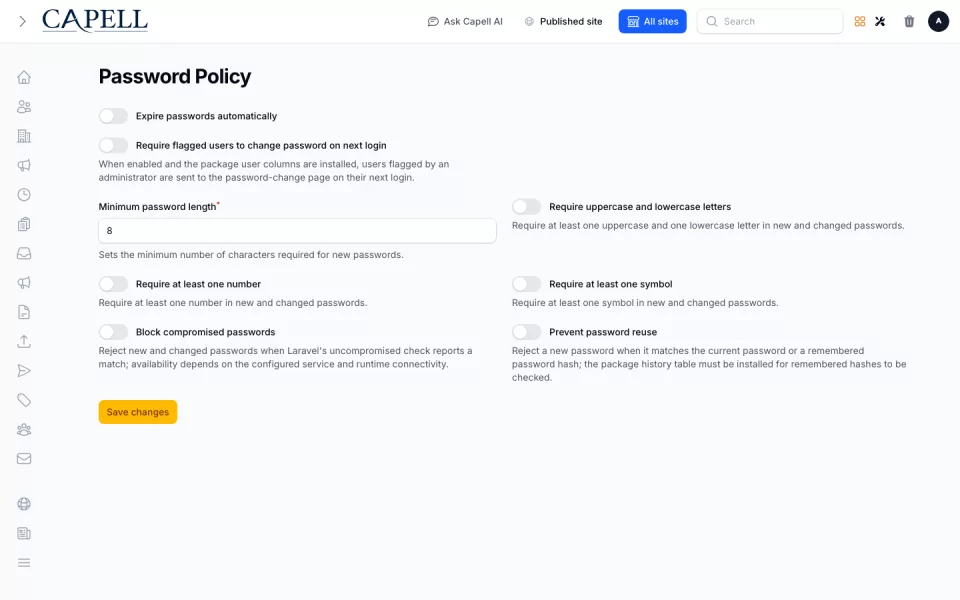Open the inbox tray icon in the sidebar

(24, 253)
